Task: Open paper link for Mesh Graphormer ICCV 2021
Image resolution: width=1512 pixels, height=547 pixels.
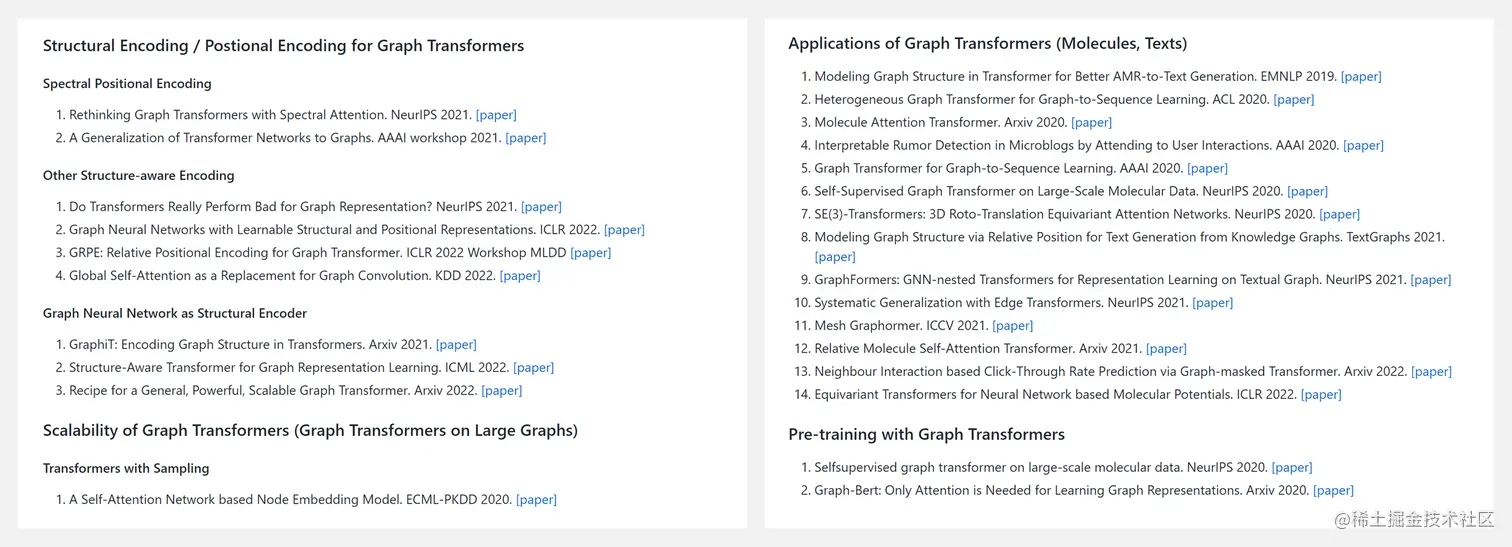Action: [x=1013, y=326]
